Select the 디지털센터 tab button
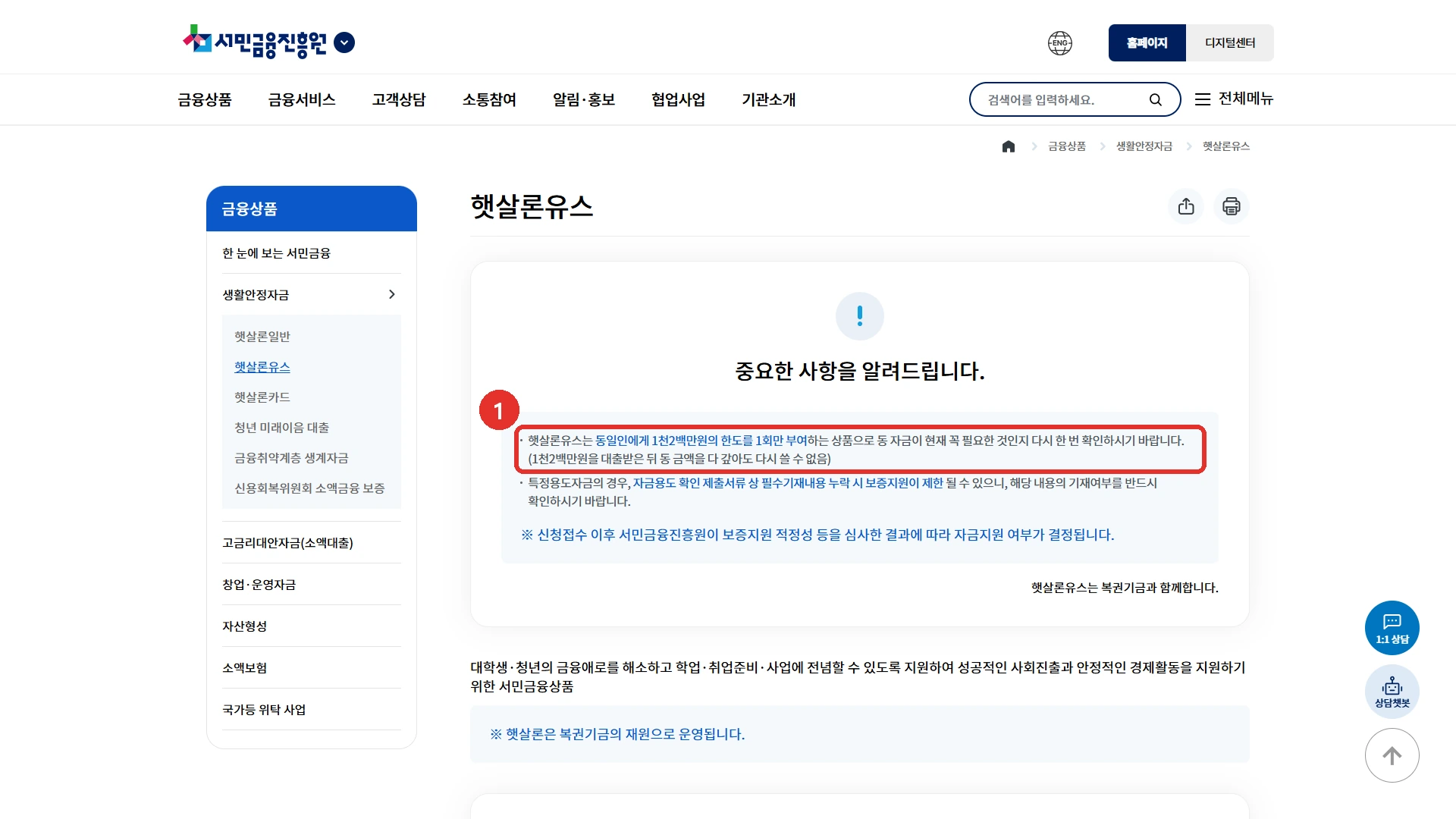The image size is (1456, 819). pyautogui.click(x=1230, y=43)
